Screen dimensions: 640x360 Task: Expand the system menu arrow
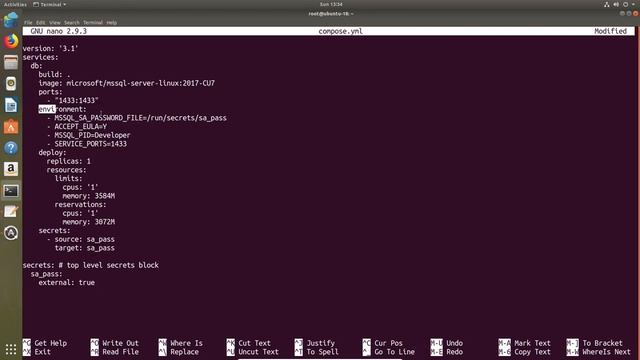point(633,4)
